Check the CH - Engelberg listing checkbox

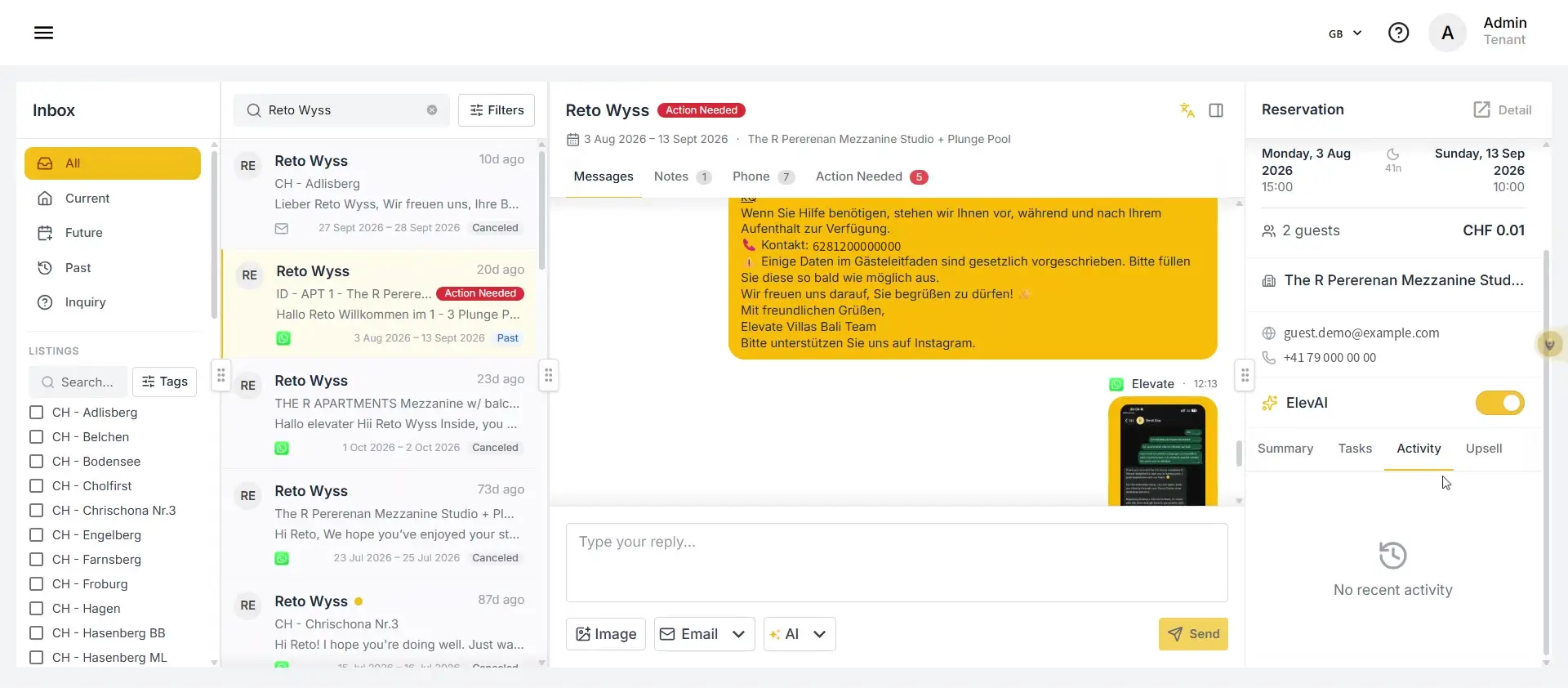tap(36, 535)
